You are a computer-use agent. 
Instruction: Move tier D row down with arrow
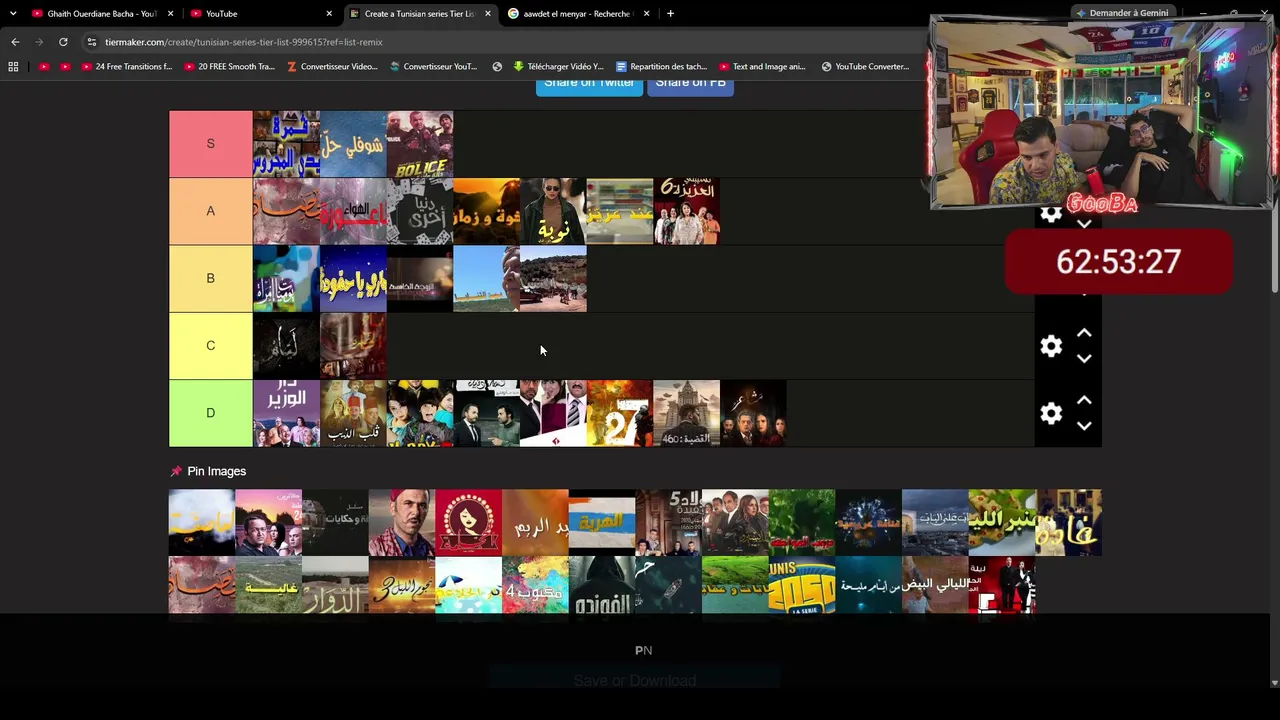coord(1084,425)
